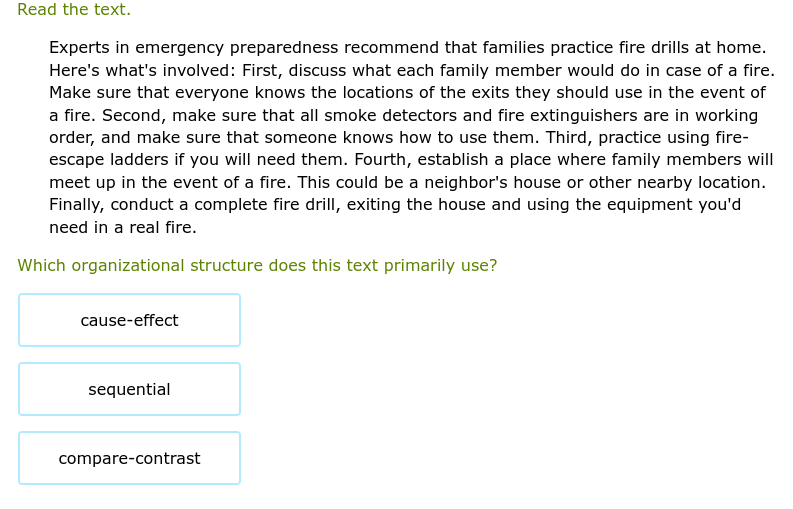The height and width of the screenshot is (509, 793).
Task: Choose the sequential answer option
Action: click(129, 389)
